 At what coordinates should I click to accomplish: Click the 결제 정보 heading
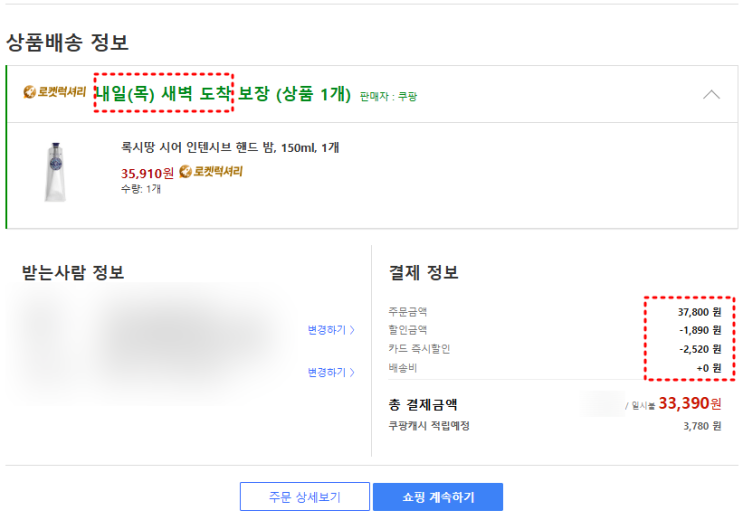[x=423, y=273]
